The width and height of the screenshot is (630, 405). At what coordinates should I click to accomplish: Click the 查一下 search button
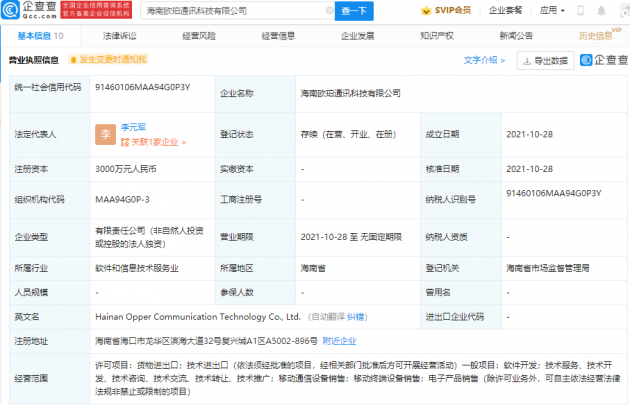[x=354, y=11]
